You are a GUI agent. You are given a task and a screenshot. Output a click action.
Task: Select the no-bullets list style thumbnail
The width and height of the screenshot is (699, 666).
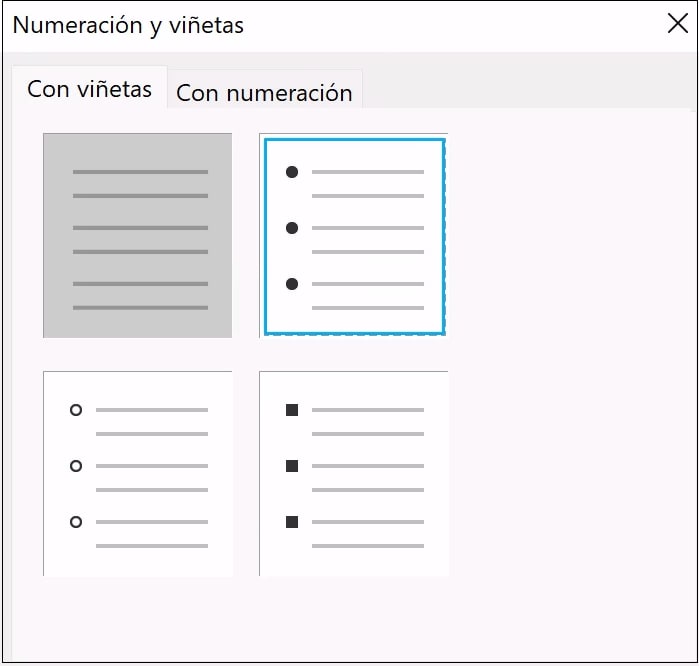[x=138, y=235]
